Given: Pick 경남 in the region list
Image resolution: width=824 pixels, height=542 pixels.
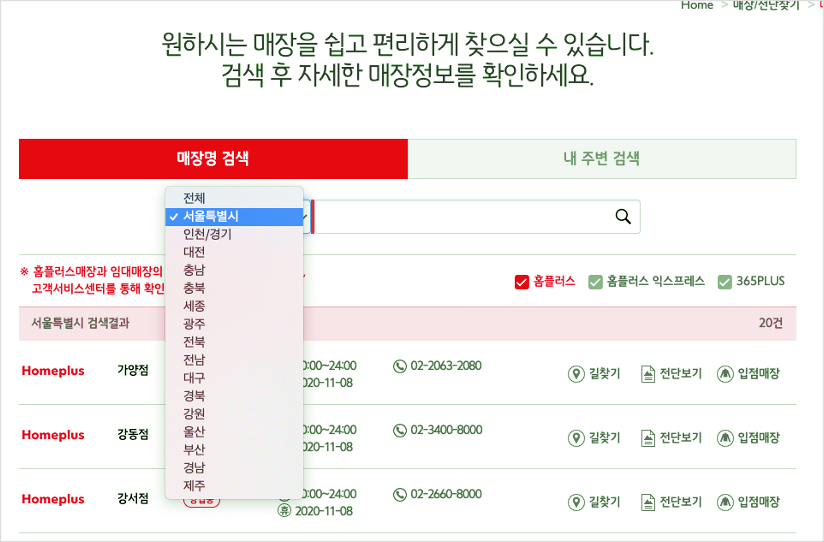Looking at the screenshot, I should point(234,467).
